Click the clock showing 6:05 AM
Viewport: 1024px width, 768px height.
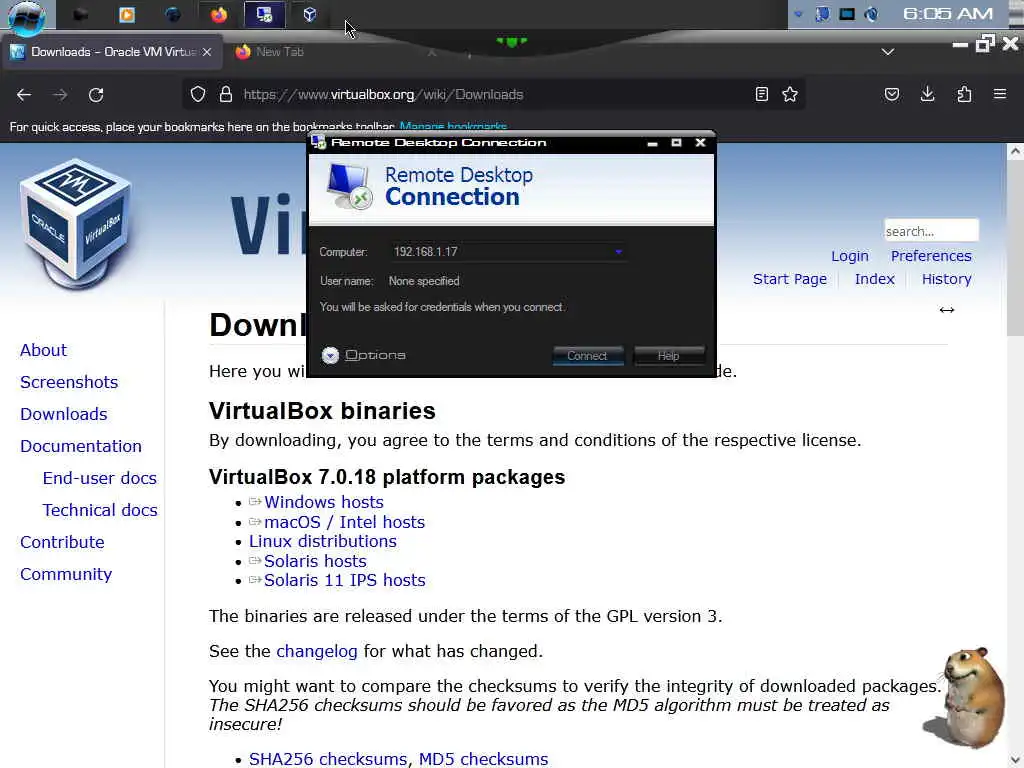(x=947, y=14)
